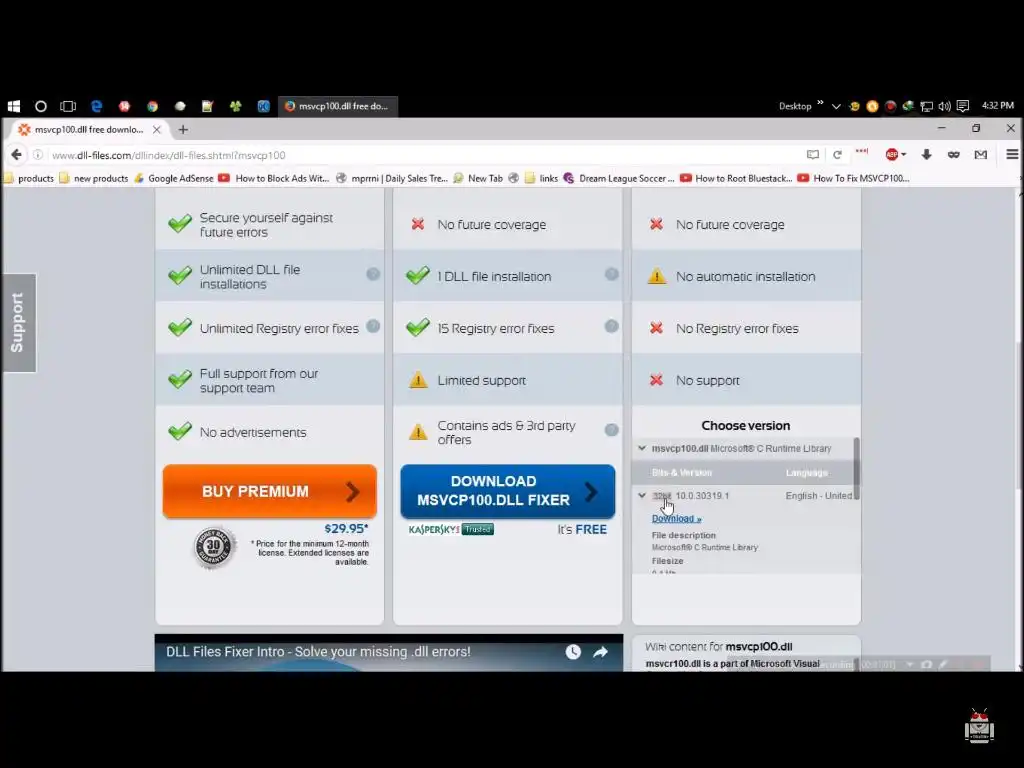Open the DLL Files Fixer Intro video title

point(318,652)
